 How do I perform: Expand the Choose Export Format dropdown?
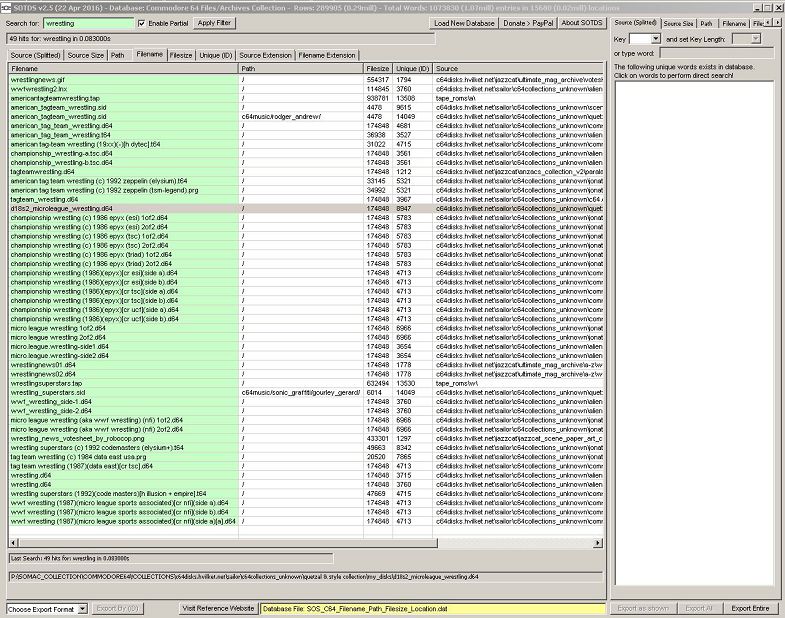(47, 608)
